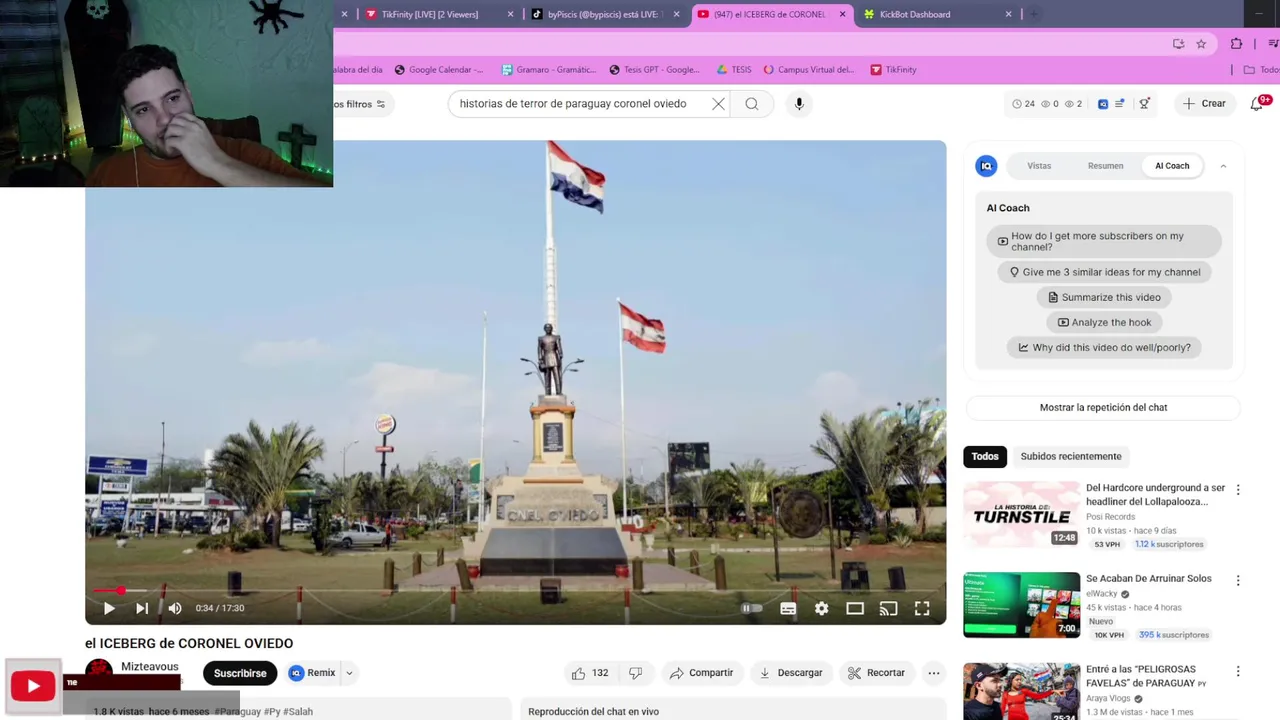Dislike the video with thumbs down

(635, 673)
